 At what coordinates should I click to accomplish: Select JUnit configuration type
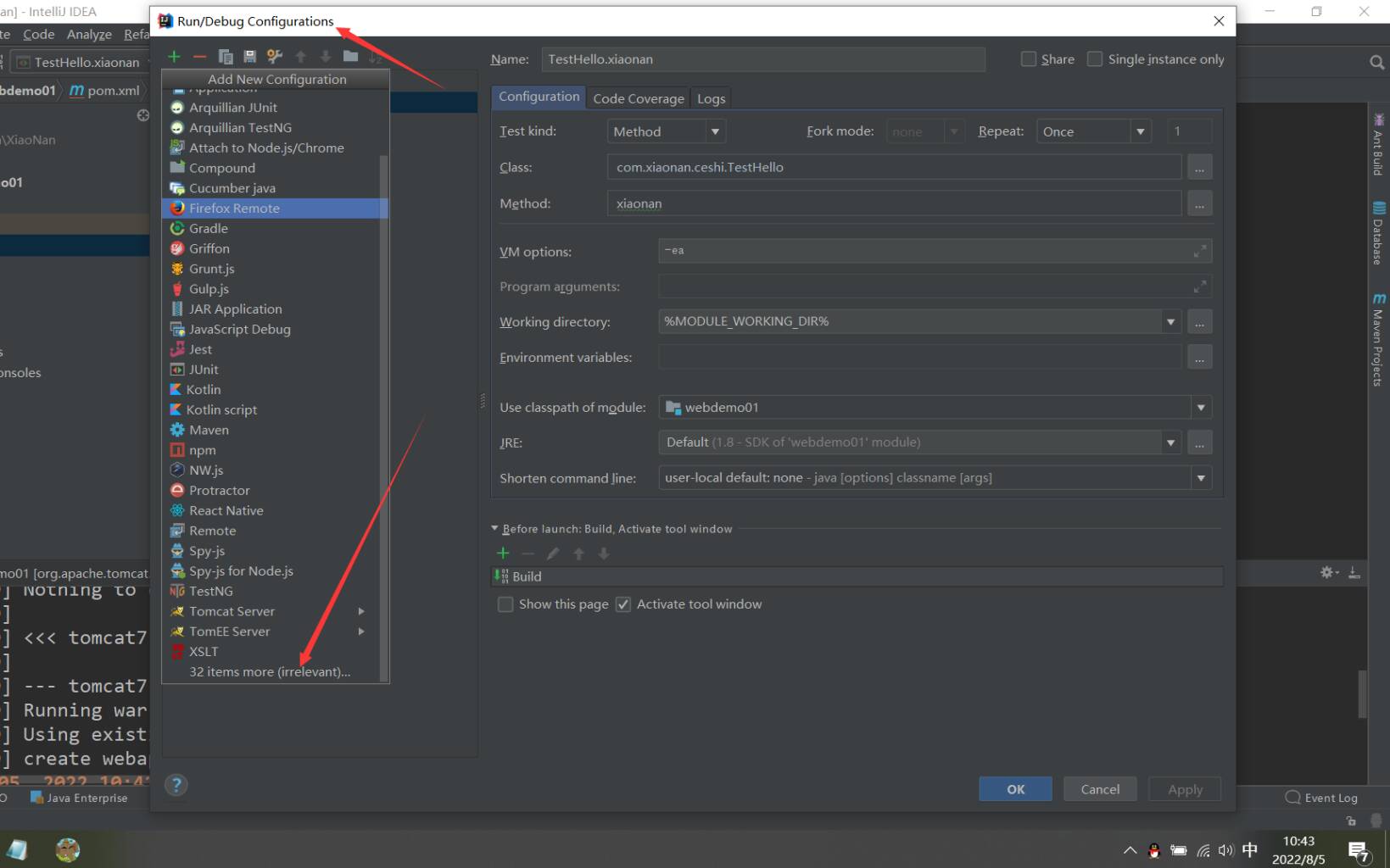coord(275,370)
